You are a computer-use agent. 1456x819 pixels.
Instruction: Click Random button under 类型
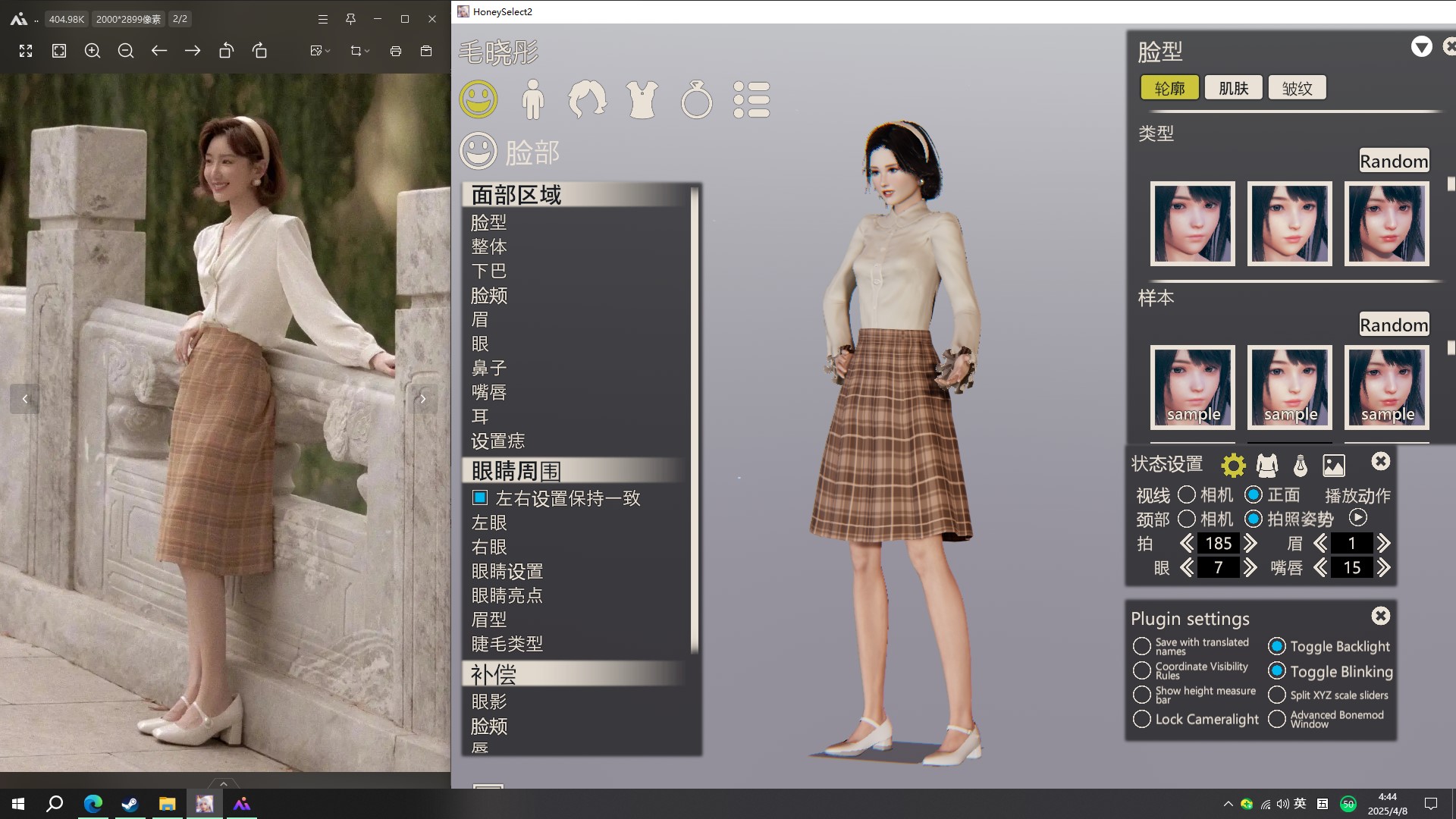click(1393, 161)
